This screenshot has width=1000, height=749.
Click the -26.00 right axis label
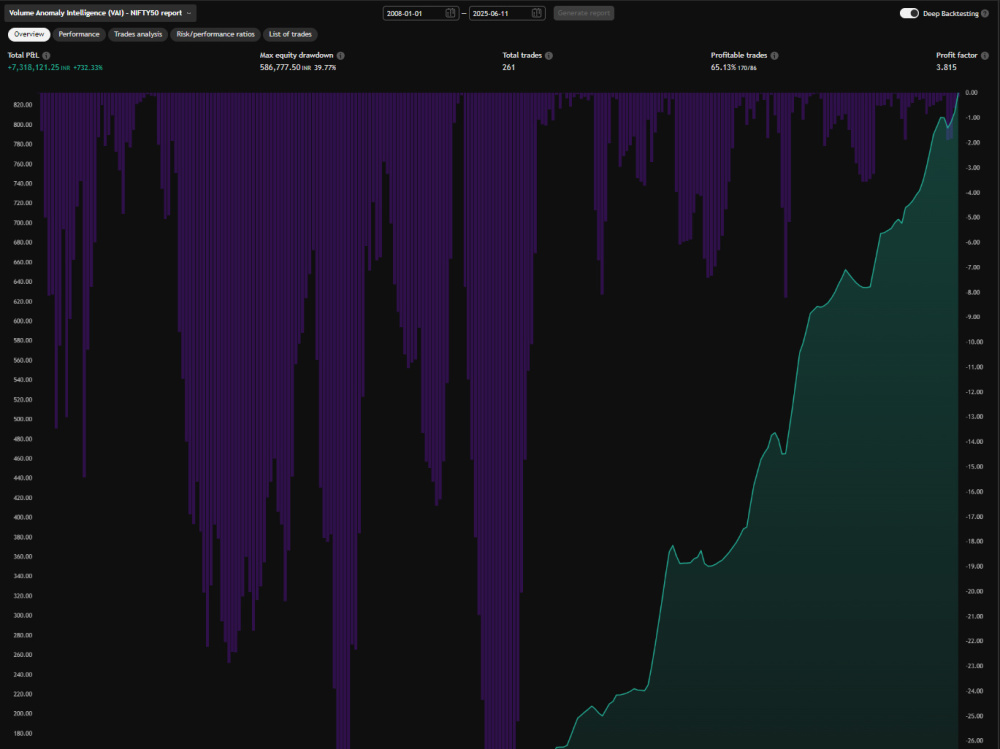pos(974,741)
